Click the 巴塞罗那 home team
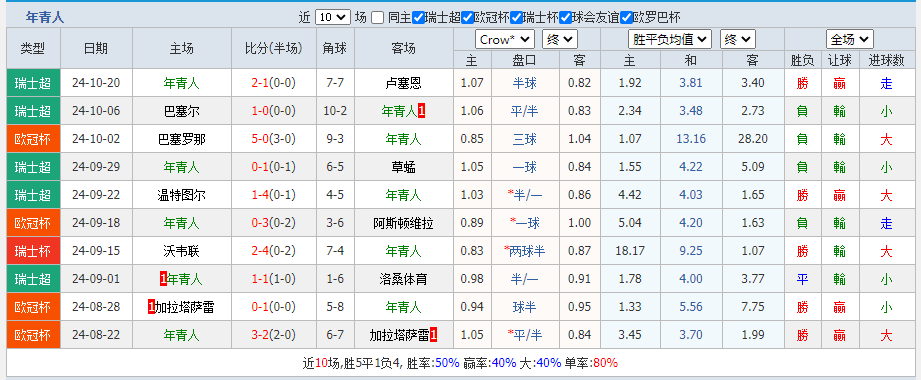Image resolution: width=921 pixels, height=380 pixels. (x=181, y=139)
